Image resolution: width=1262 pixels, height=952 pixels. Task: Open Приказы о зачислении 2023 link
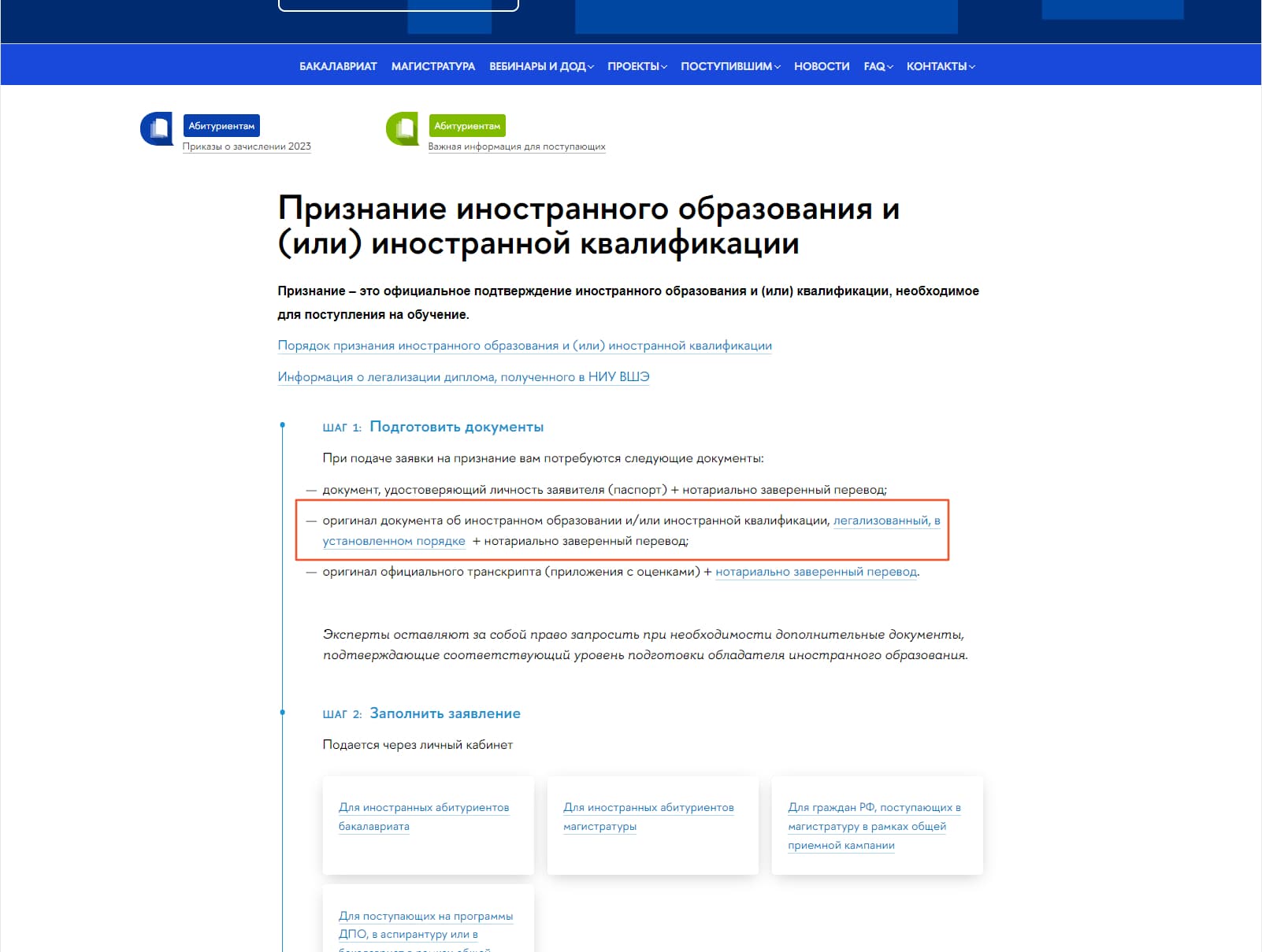pos(247,146)
